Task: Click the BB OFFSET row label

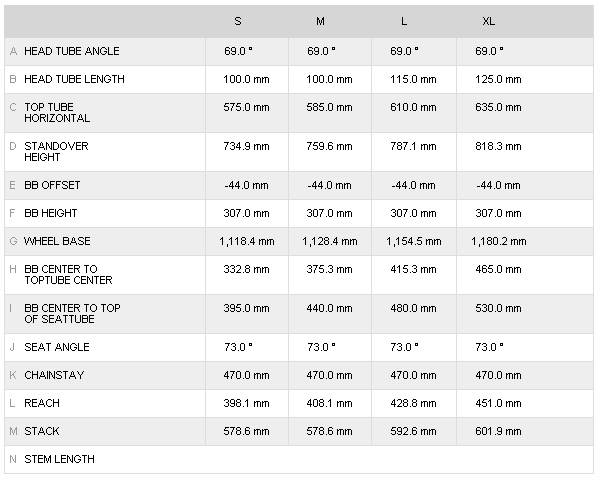Action: [53, 185]
